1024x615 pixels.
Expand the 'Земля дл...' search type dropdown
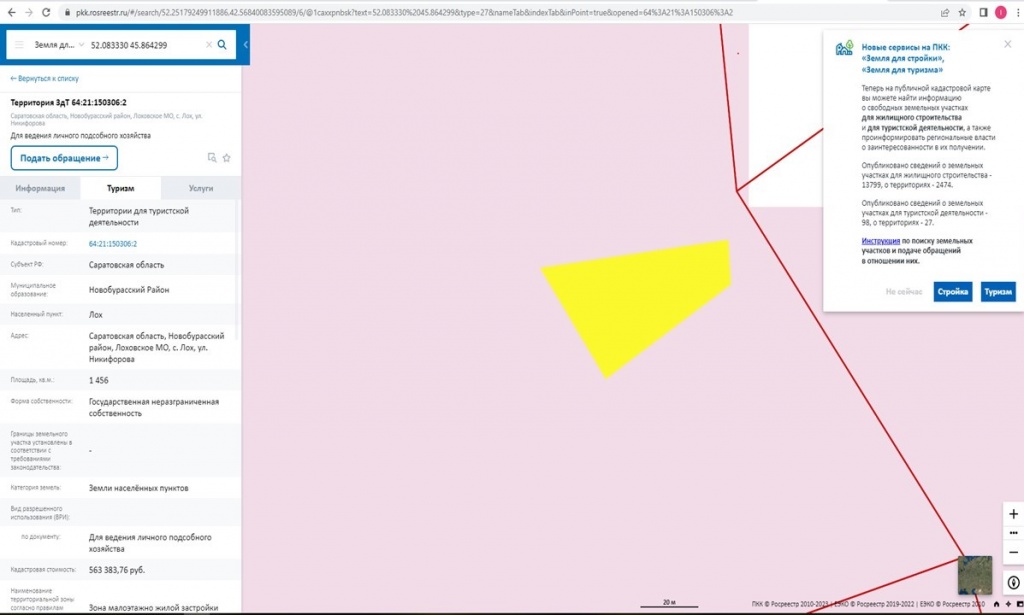click(50, 45)
